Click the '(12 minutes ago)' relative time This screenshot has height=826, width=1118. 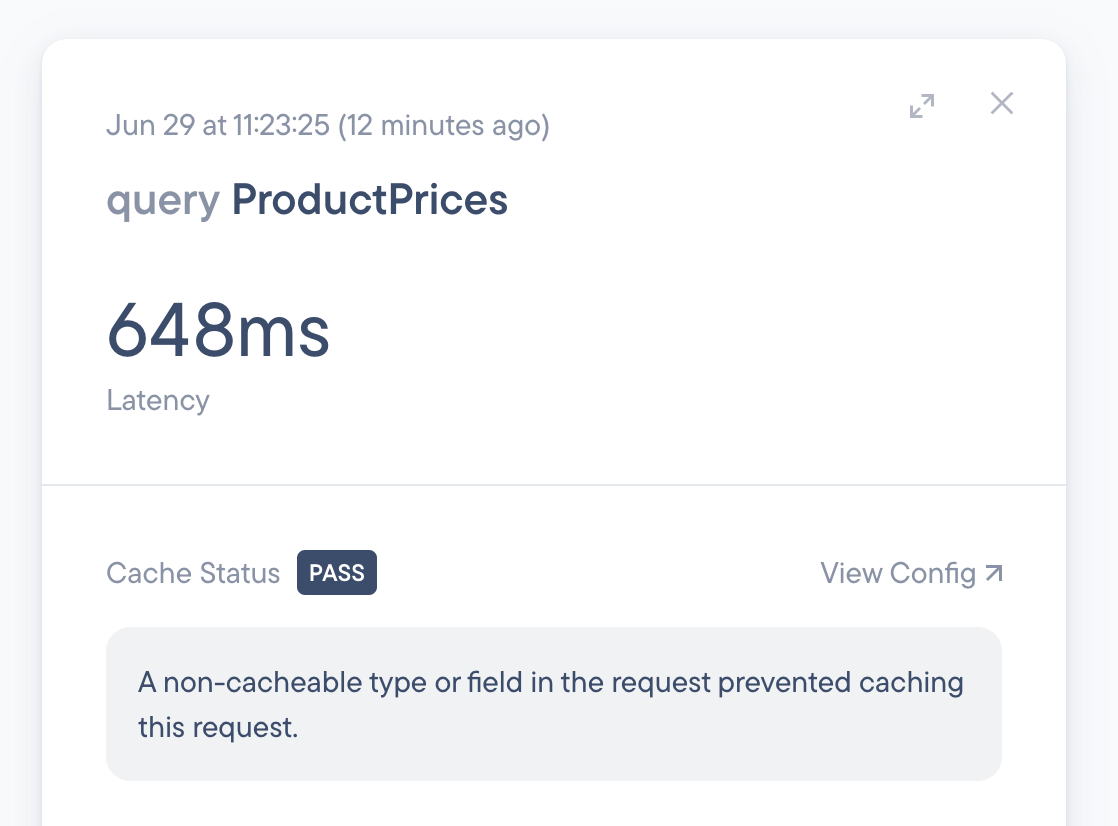444,126
